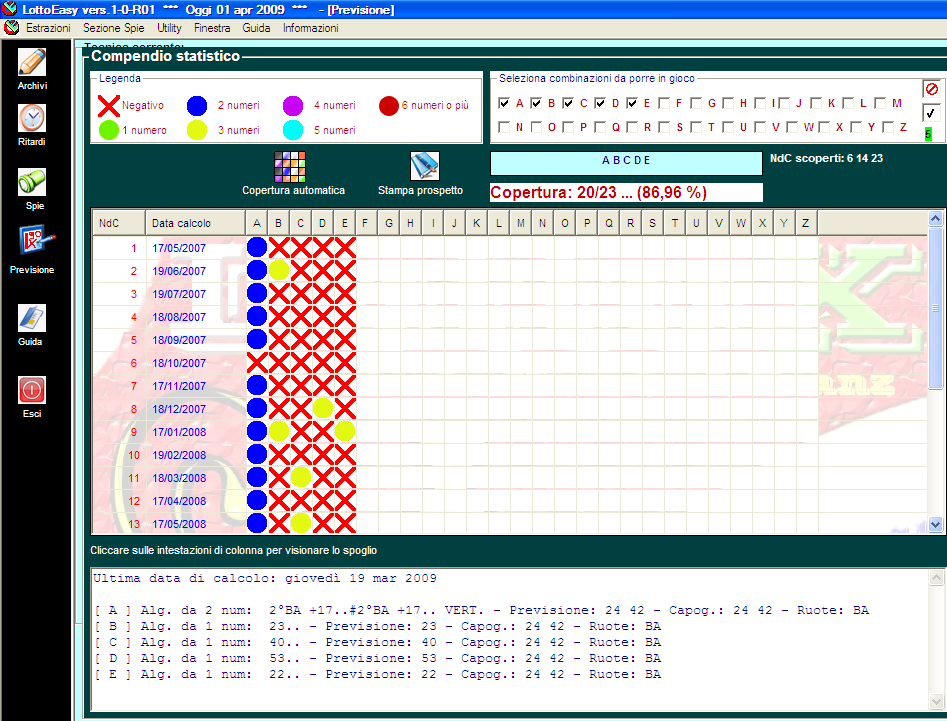947x721 pixels.
Task: Open the Archivi section icon
Action: click(32, 62)
